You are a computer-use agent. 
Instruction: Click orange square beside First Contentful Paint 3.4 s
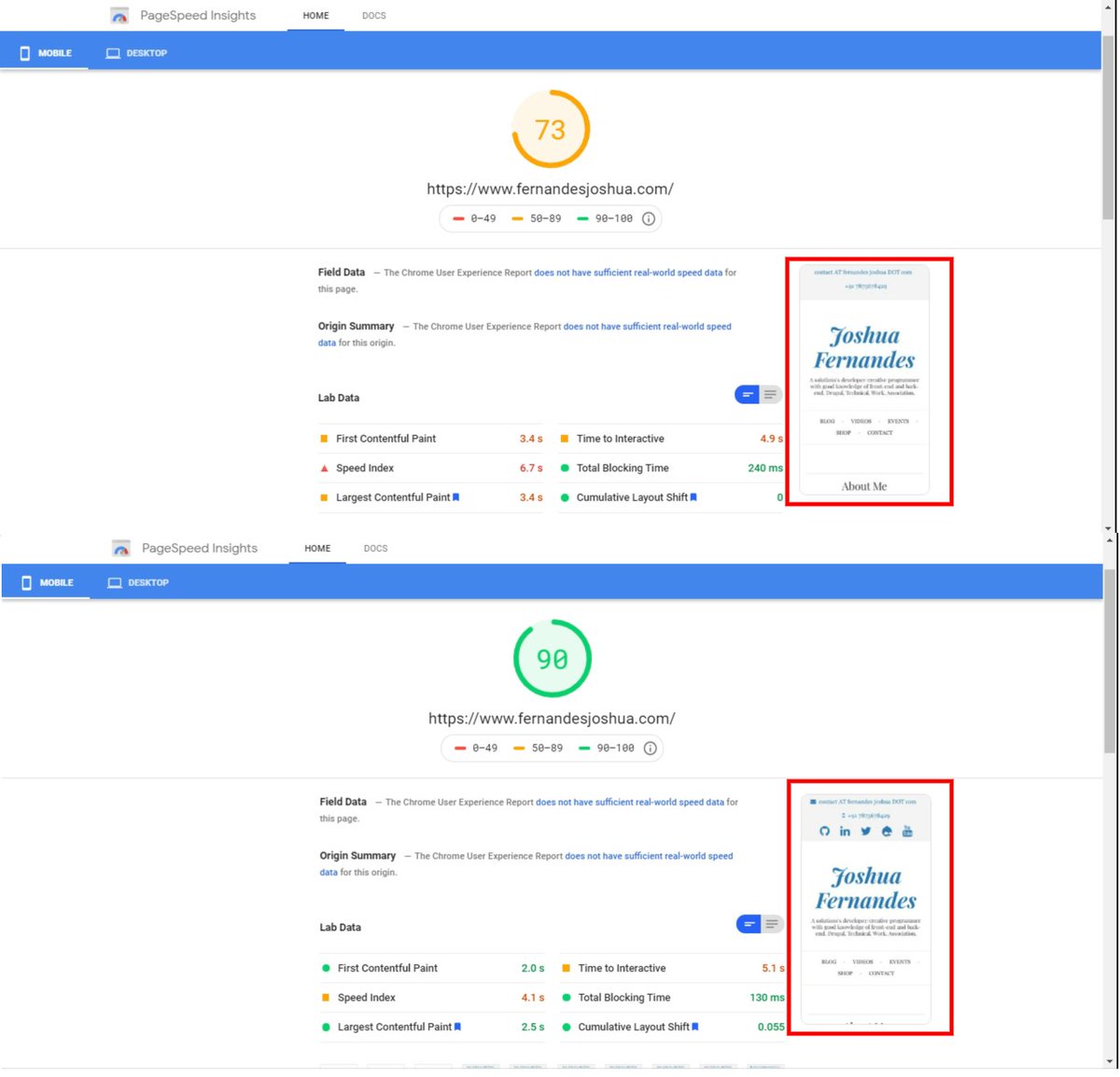coord(324,439)
